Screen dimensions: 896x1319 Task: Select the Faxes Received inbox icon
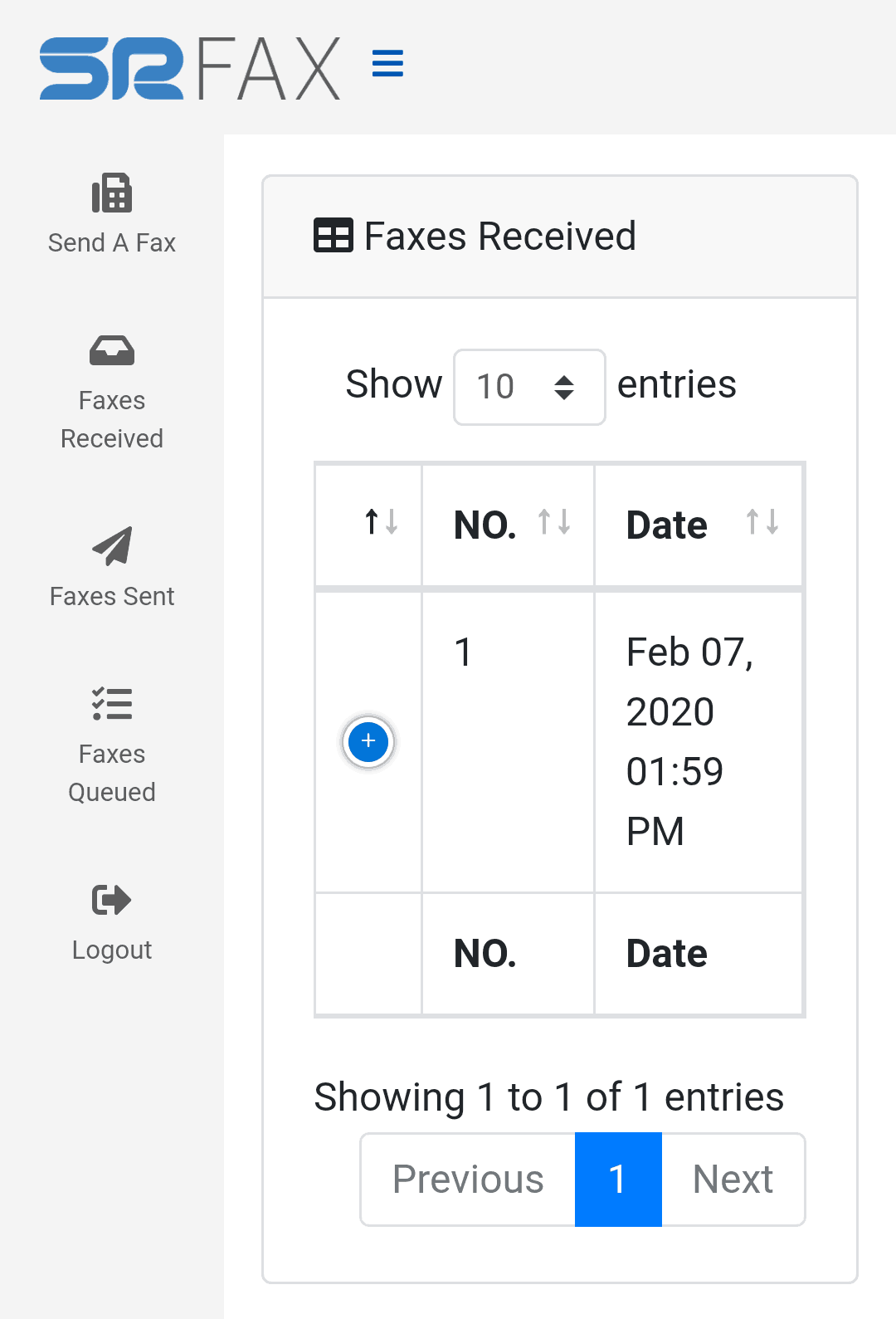tap(112, 349)
